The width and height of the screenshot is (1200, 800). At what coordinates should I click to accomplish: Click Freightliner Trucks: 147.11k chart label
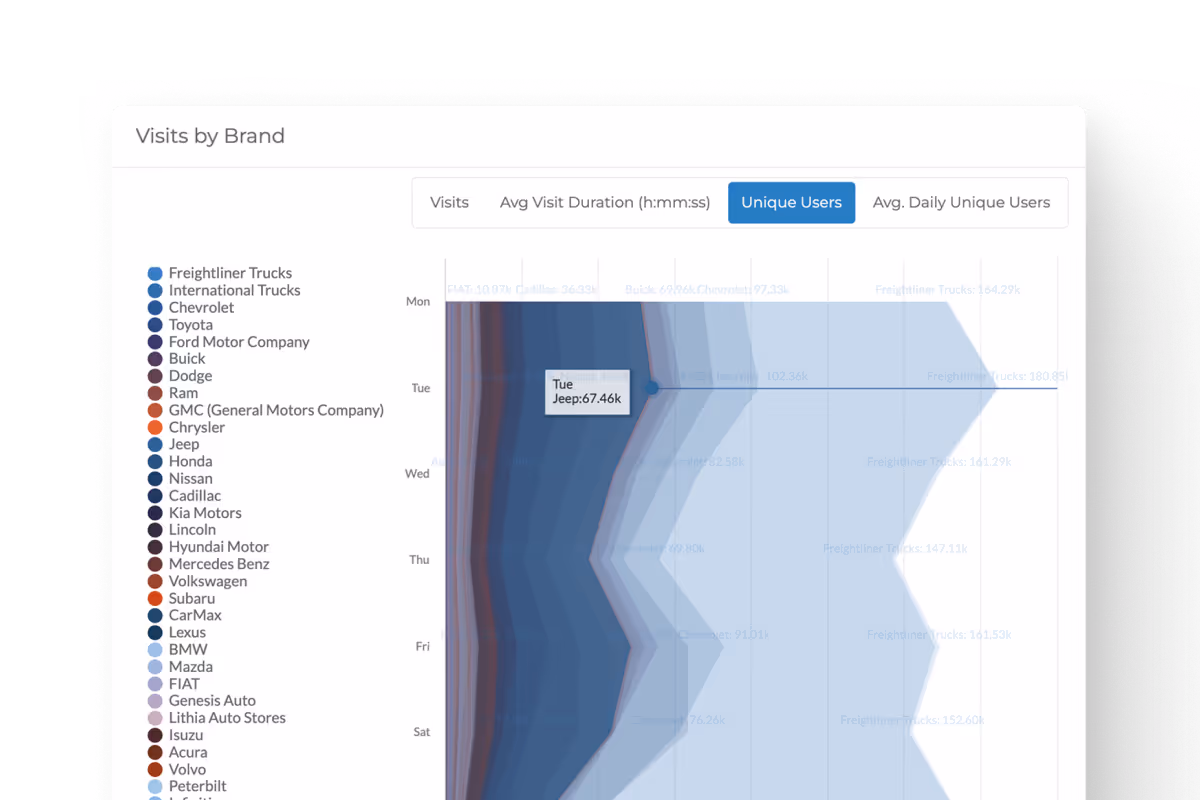pos(895,549)
